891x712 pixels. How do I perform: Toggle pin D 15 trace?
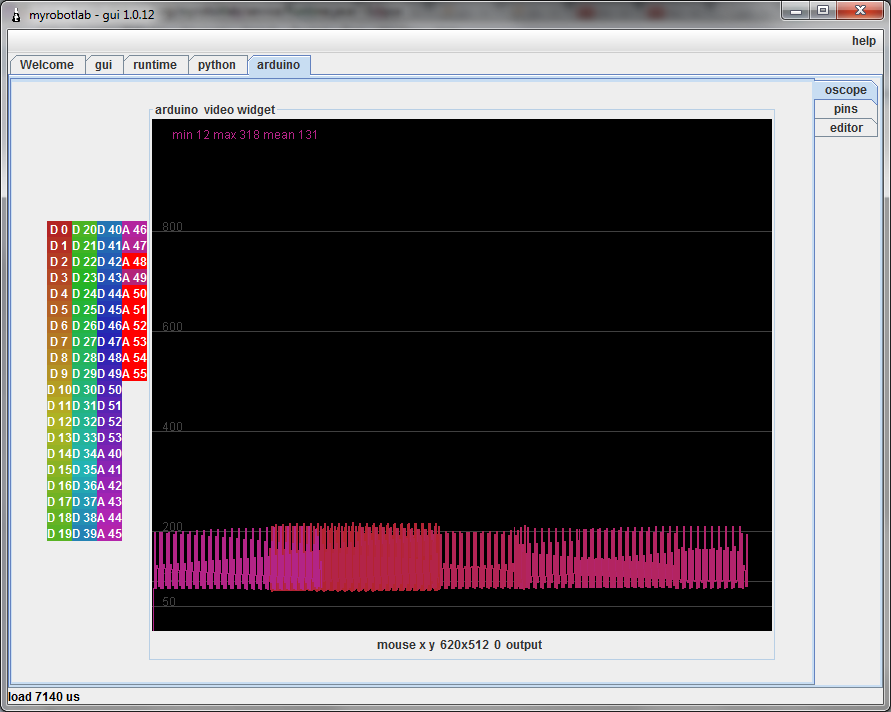pos(59,469)
